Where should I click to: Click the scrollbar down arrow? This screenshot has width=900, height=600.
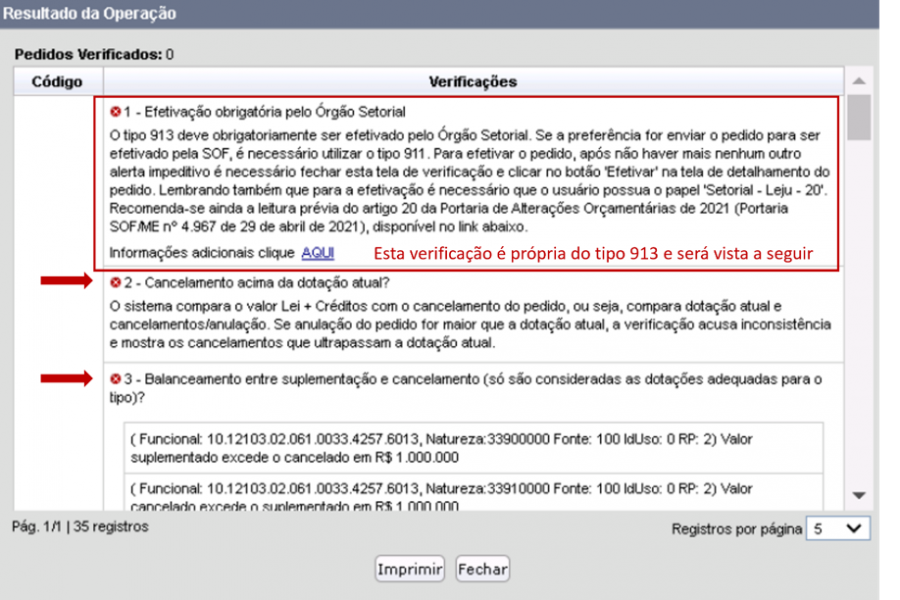(859, 496)
